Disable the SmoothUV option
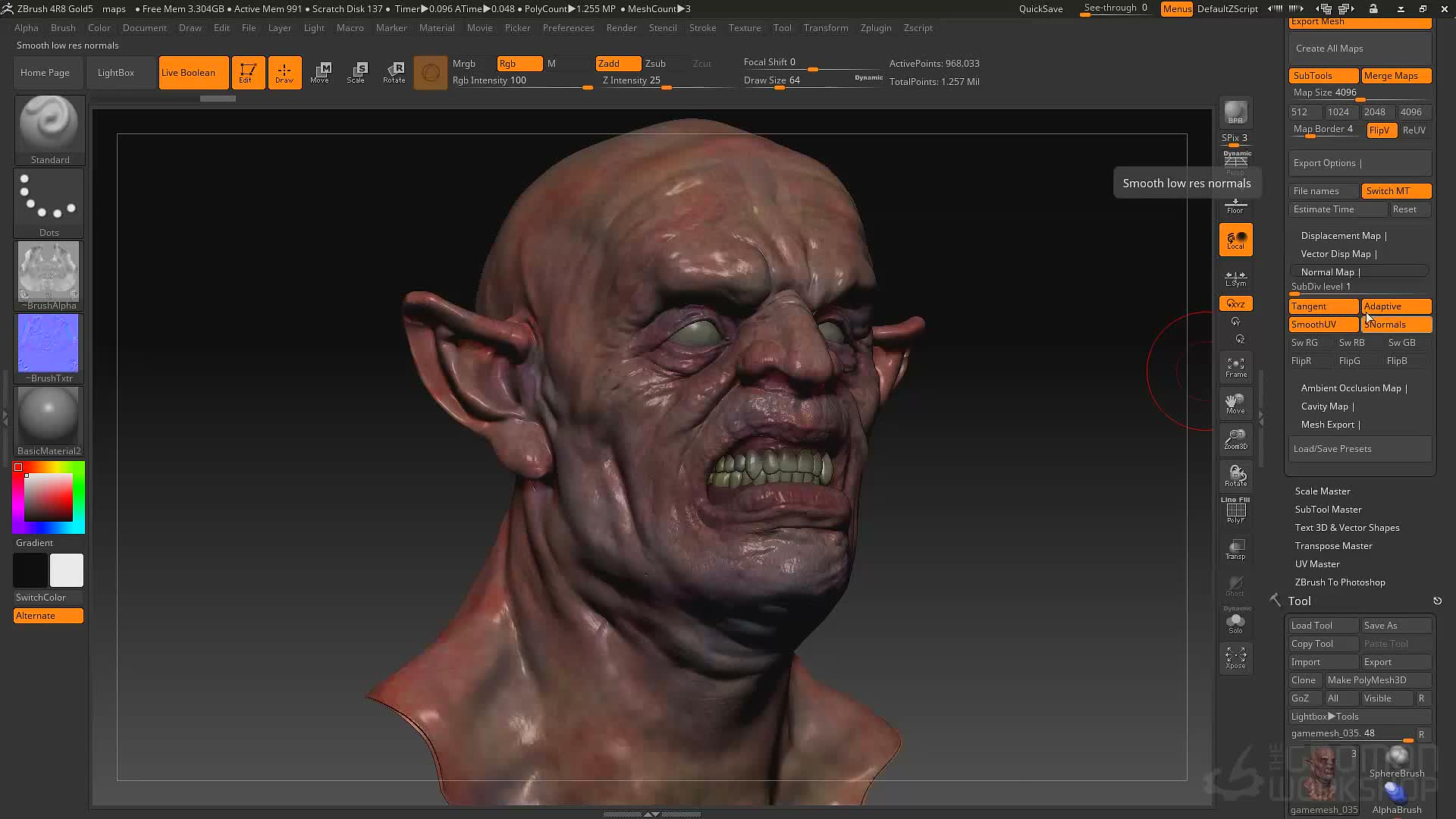 [1323, 325]
